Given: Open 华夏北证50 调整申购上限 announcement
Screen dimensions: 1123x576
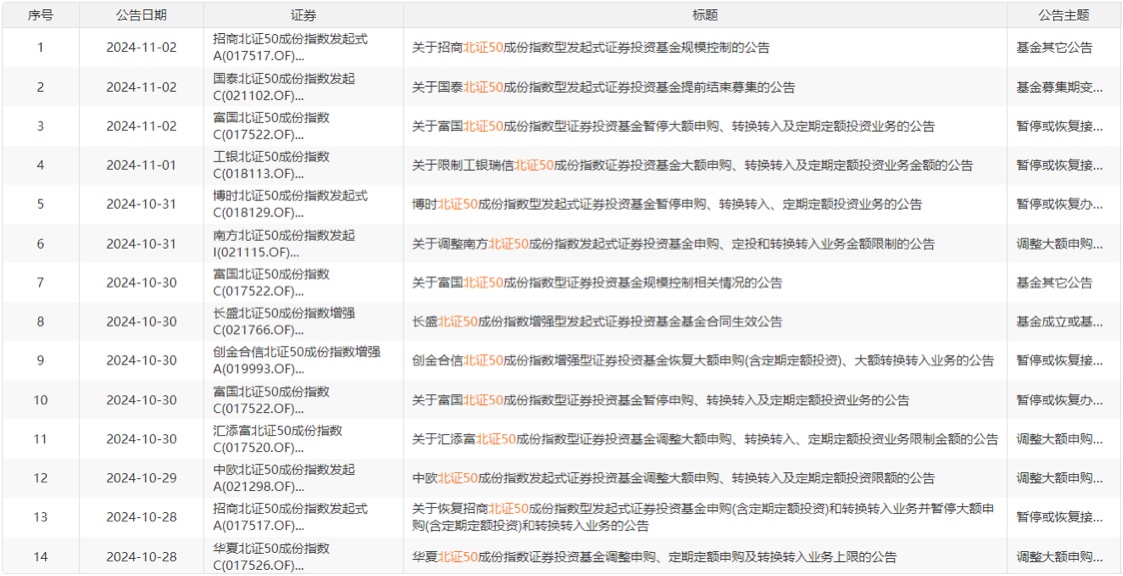Looking at the screenshot, I should (654, 557).
